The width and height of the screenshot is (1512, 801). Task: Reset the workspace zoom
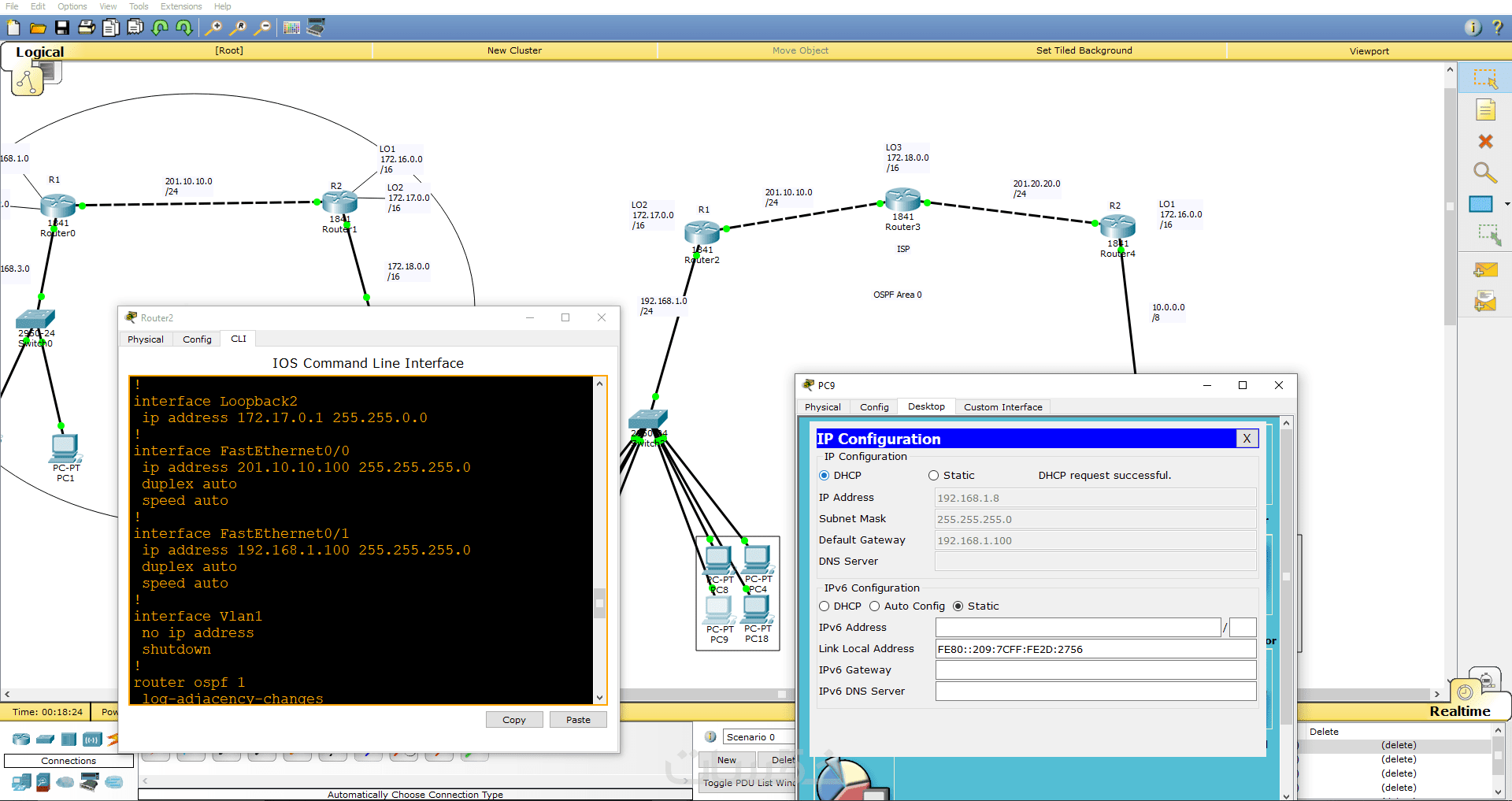point(238,28)
